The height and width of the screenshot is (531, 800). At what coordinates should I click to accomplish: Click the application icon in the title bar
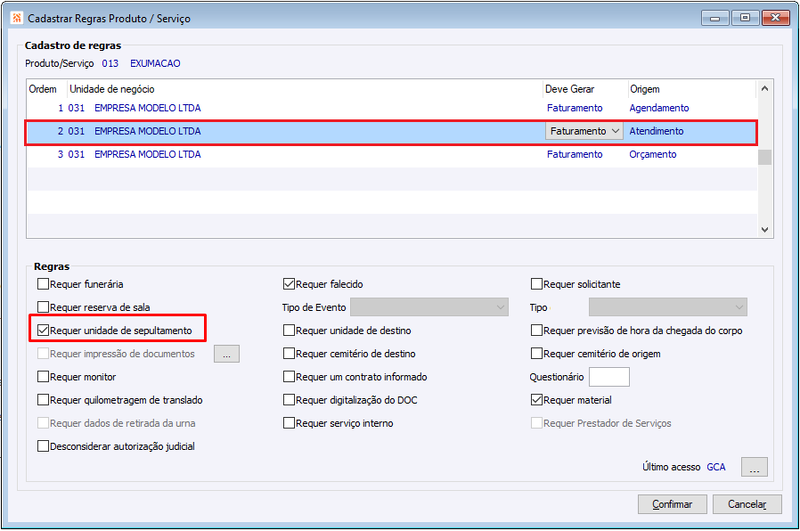(x=16, y=18)
